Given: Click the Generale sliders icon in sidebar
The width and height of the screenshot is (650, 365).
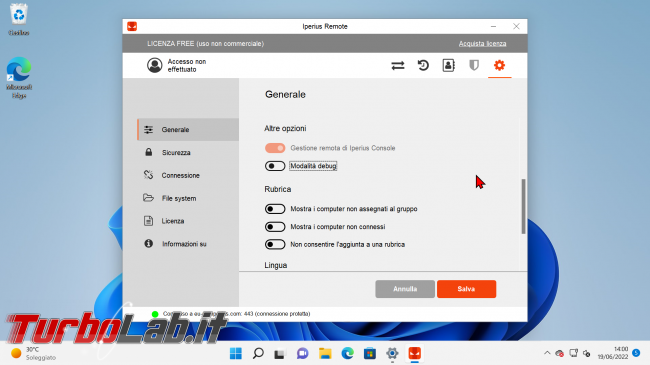Looking at the screenshot, I should tap(148, 129).
